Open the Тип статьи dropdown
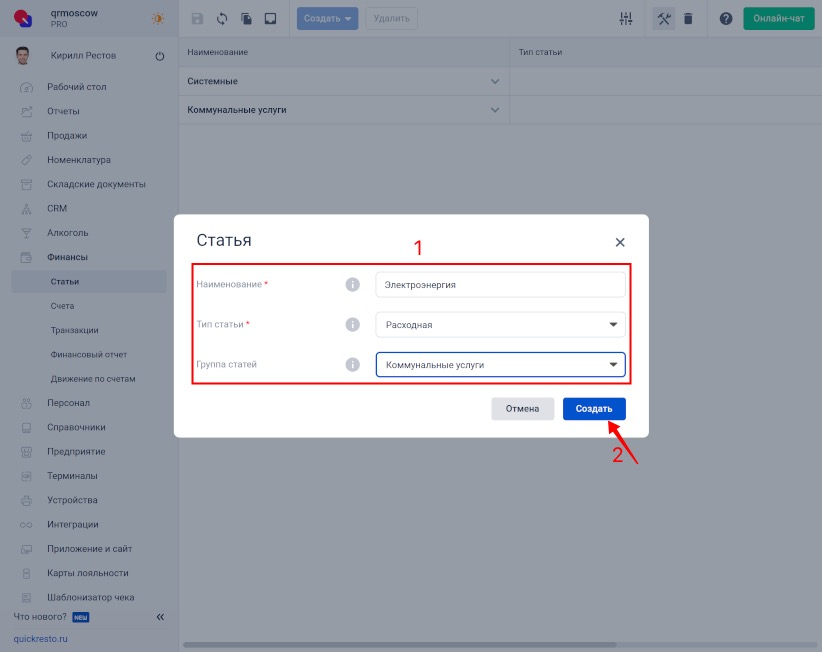Viewport: 822px width, 652px height. tap(500, 325)
